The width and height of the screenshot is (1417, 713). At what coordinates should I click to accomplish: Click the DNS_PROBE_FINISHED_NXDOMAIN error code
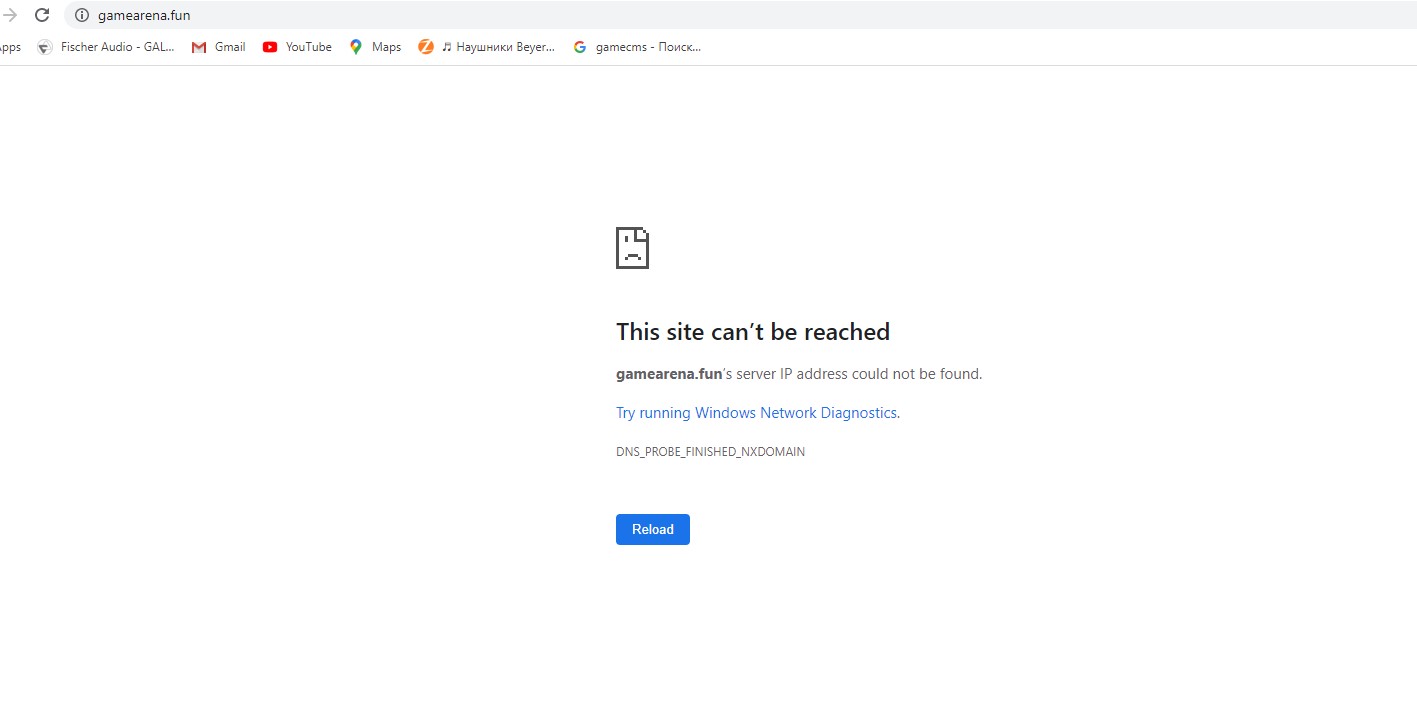point(710,452)
